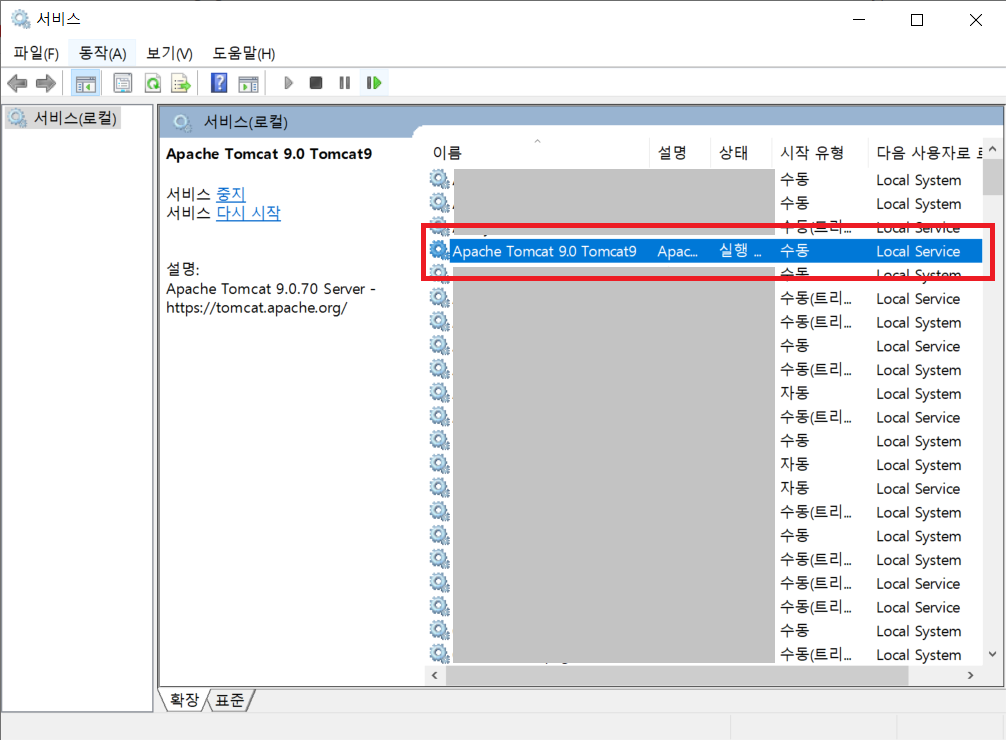Open the 파일(F) menu
The image size is (1006, 740).
[36, 53]
